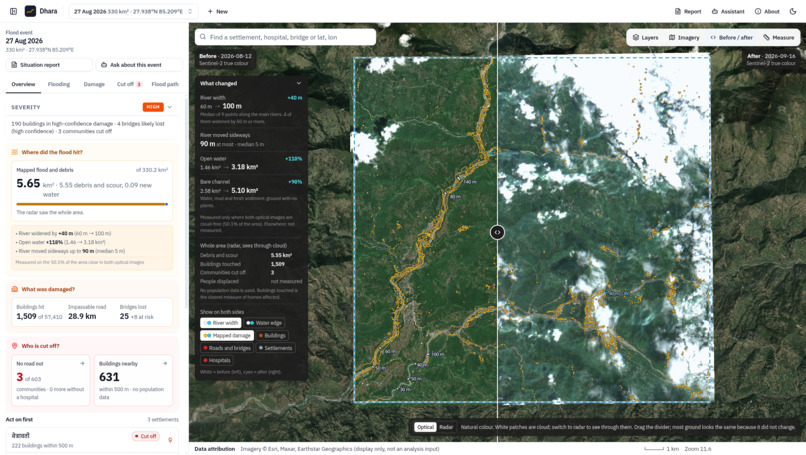Click the 1 km scale bar
The width and height of the screenshot is (806, 455).
(x=661, y=449)
